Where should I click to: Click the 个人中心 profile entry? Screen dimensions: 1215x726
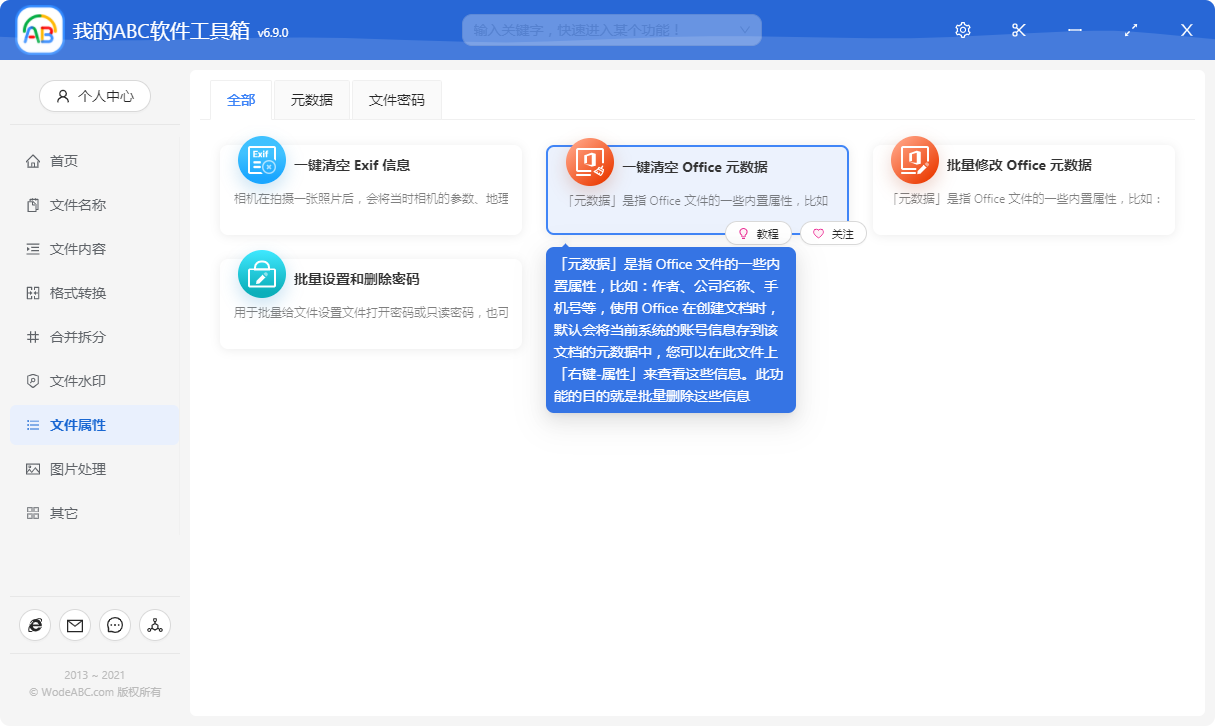[x=95, y=95]
